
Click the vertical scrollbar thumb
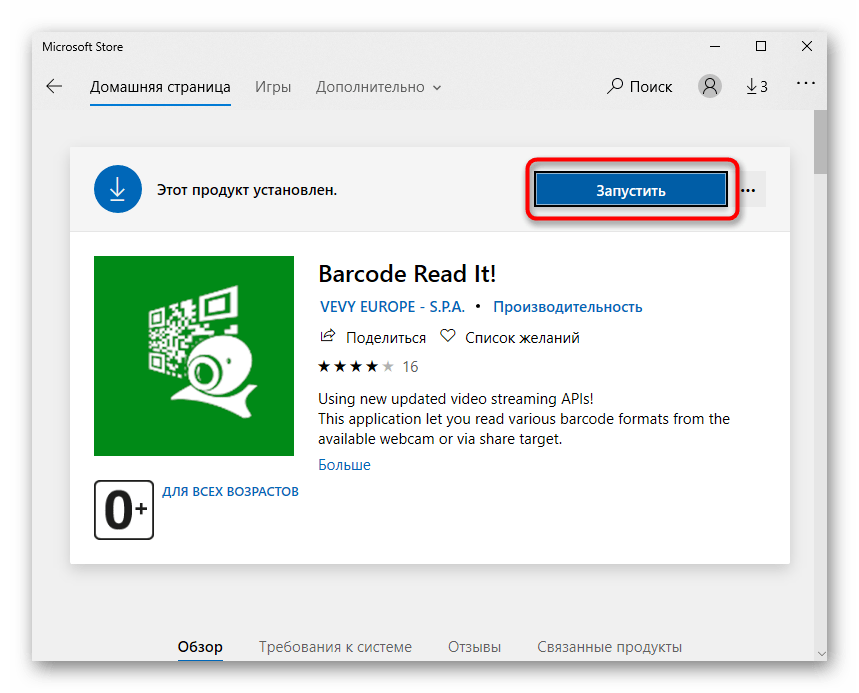[820, 142]
